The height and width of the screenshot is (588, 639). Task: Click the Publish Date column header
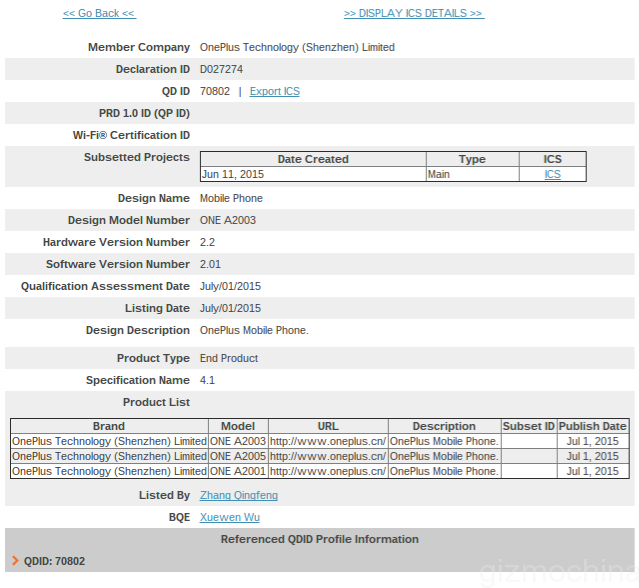click(593, 426)
